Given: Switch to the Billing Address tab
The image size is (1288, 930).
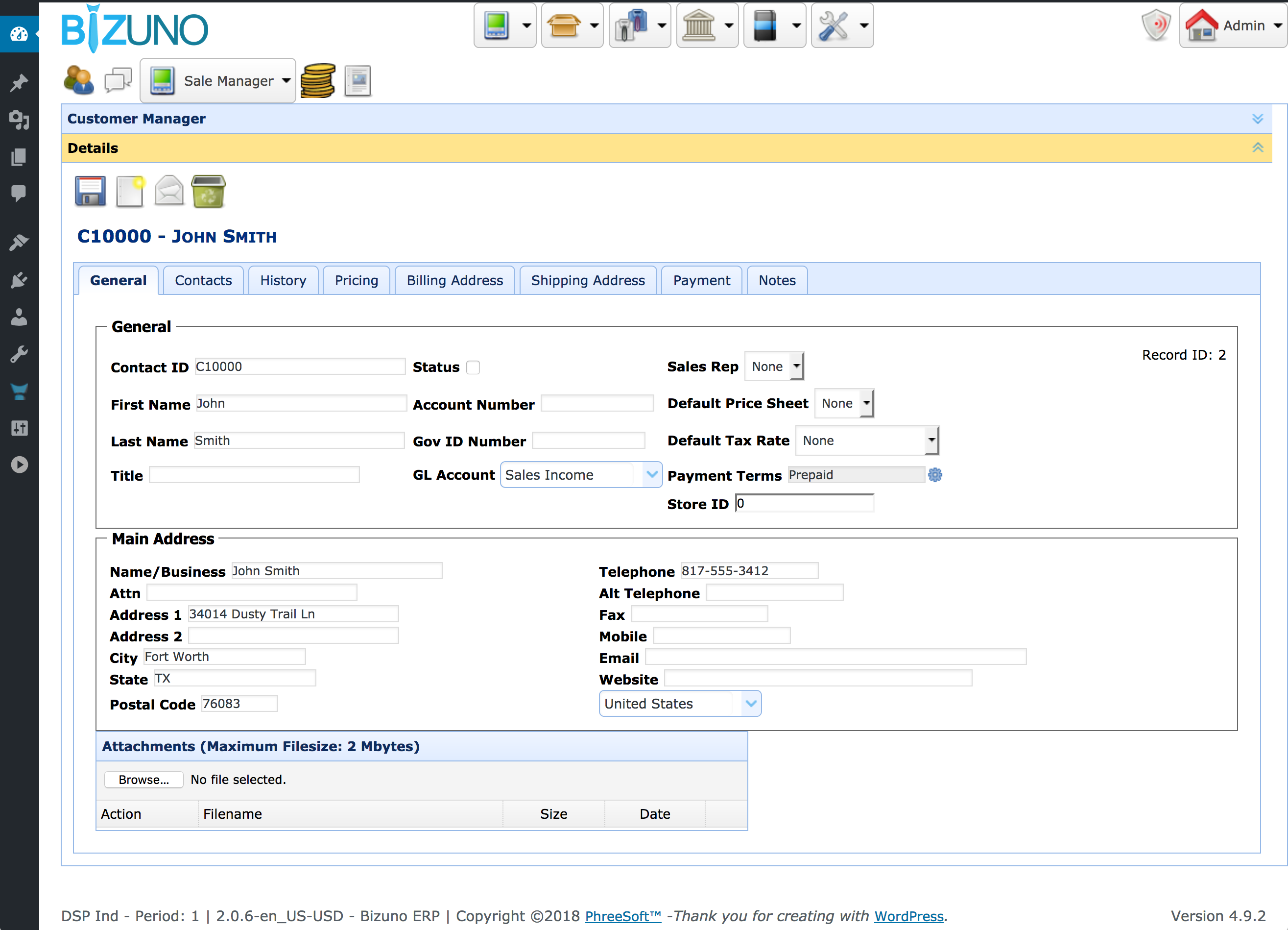Looking at the screenshot, I should click(x=454, y=280).
